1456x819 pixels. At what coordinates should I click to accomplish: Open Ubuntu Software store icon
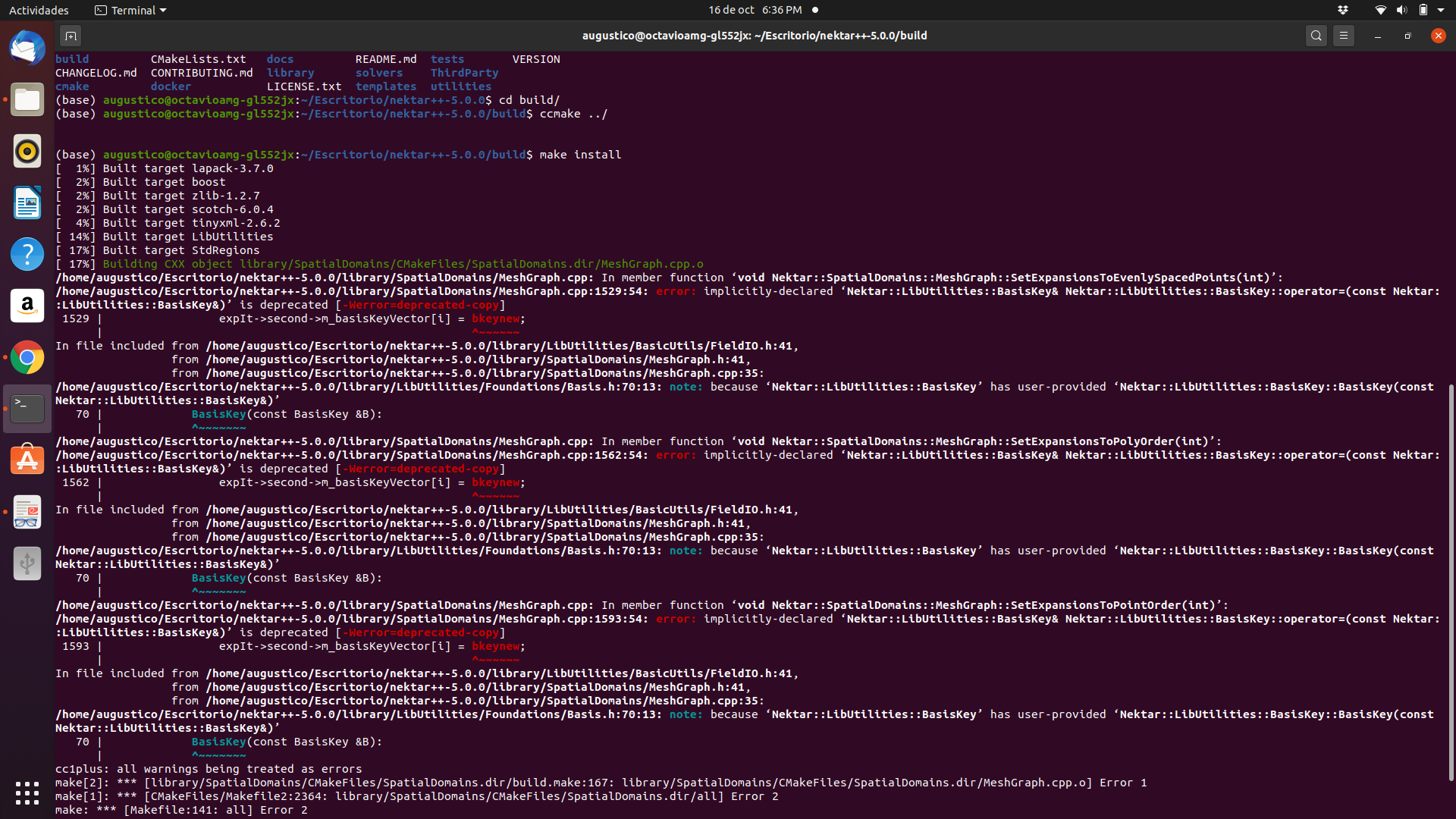[27, 460]
